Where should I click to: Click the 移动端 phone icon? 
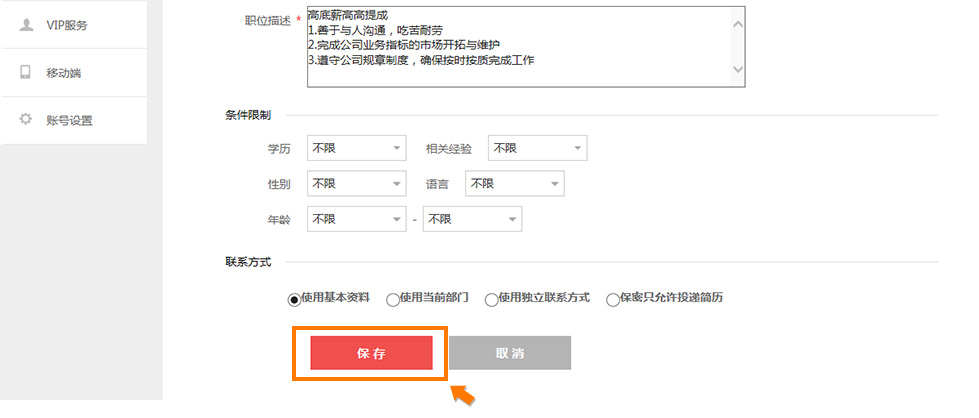(x=26, y=72)
